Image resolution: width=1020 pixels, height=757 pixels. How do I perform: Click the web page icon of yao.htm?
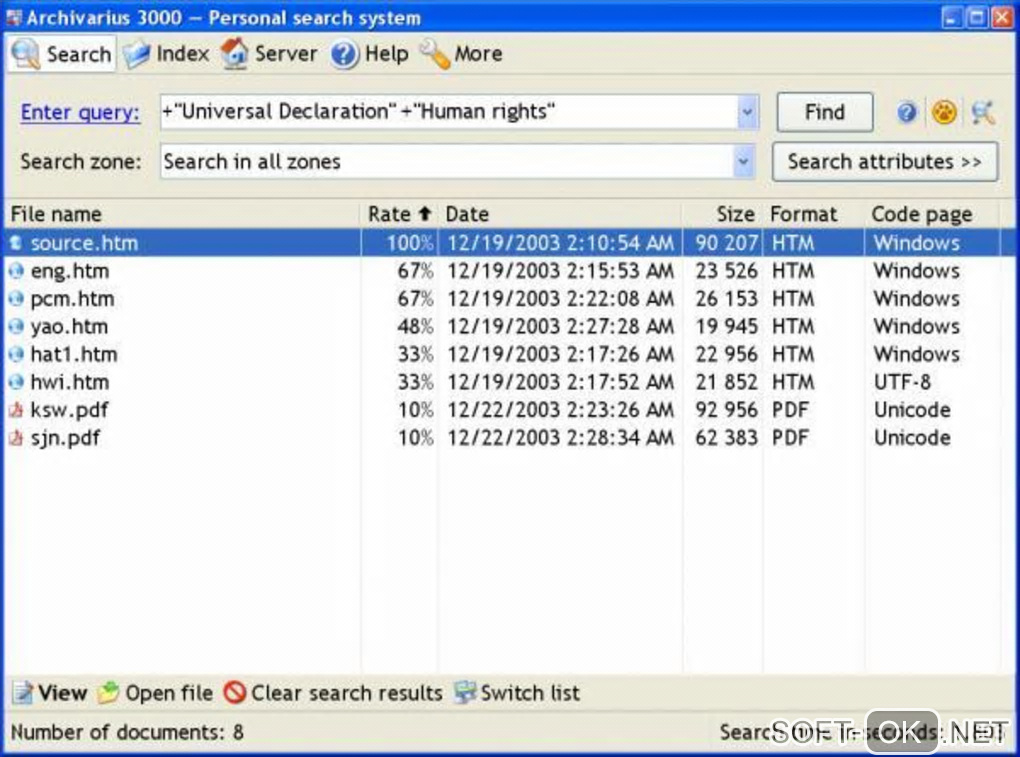click(x=16, y=326)
